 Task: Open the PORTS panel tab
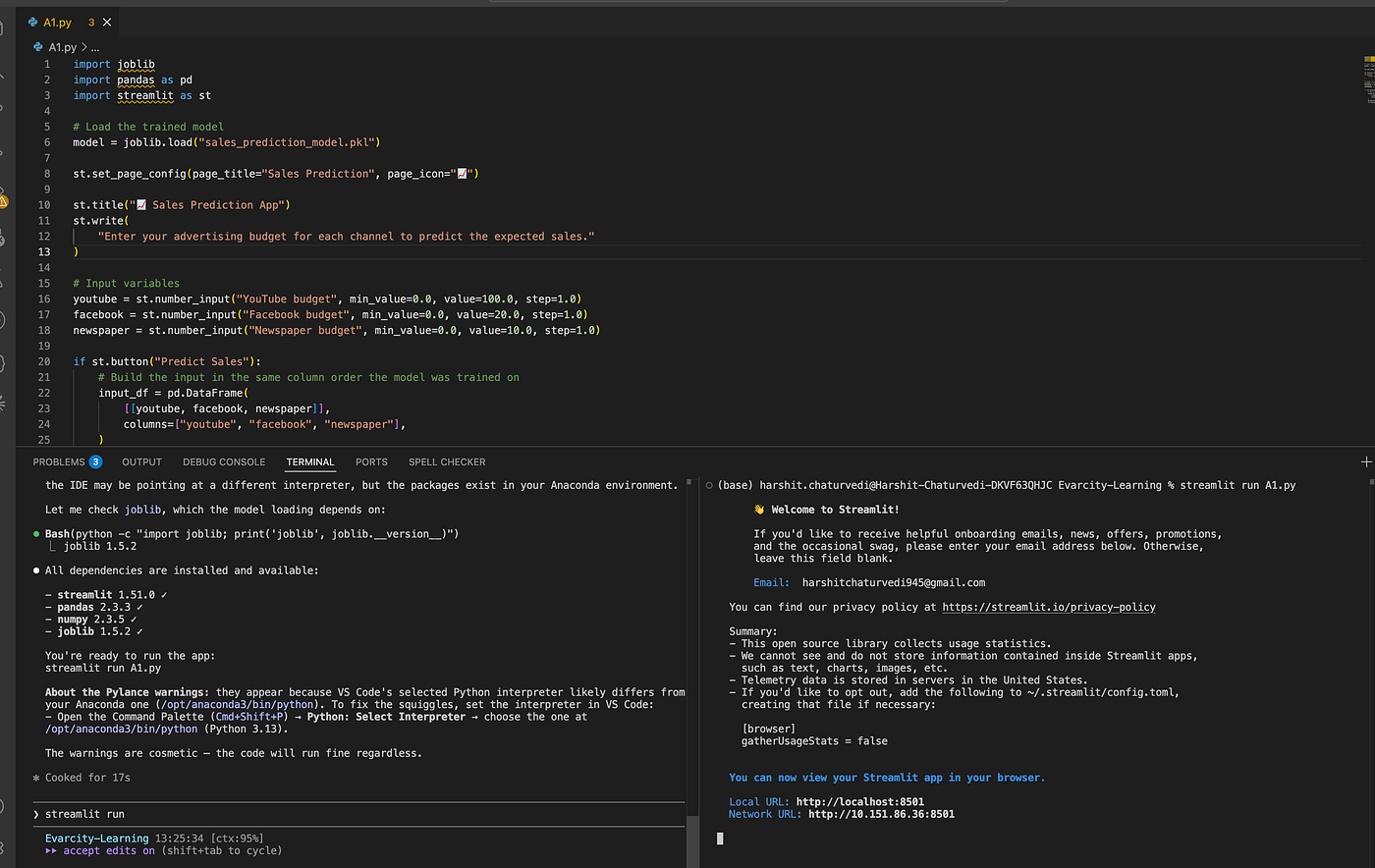pos(371,461)
